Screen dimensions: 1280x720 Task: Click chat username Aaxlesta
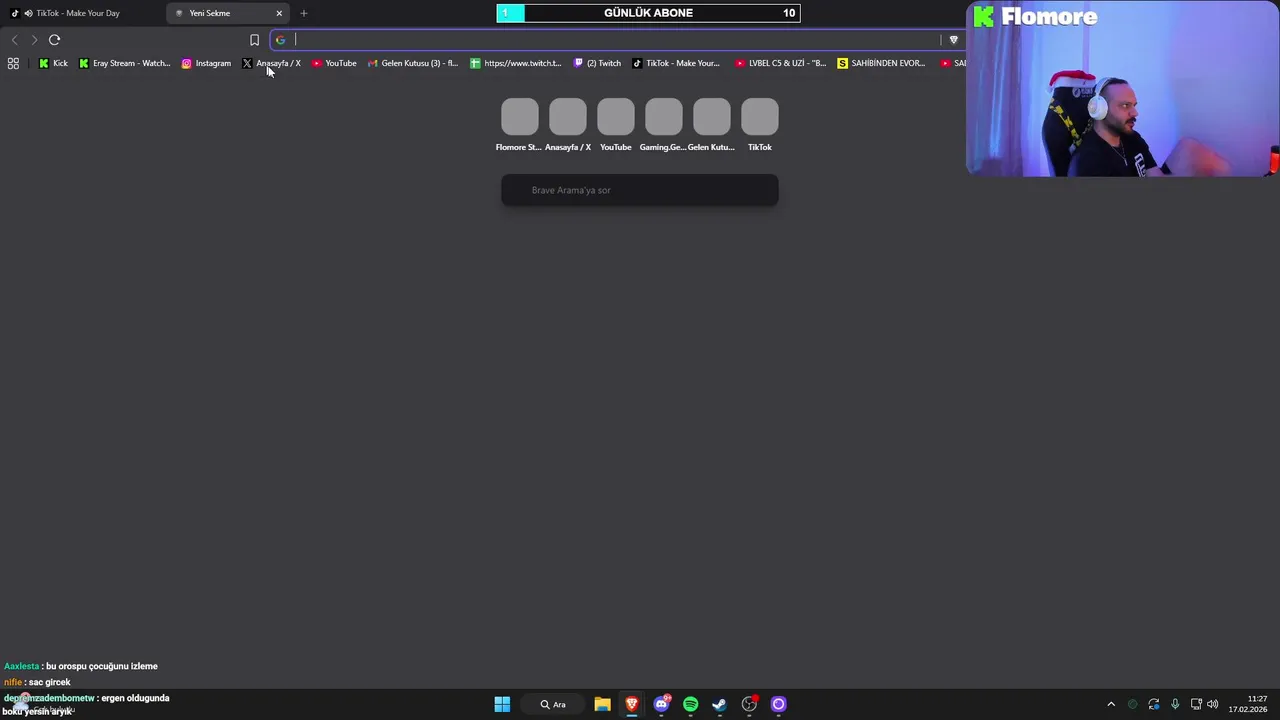pyautogui.click(x=21, y=666)
